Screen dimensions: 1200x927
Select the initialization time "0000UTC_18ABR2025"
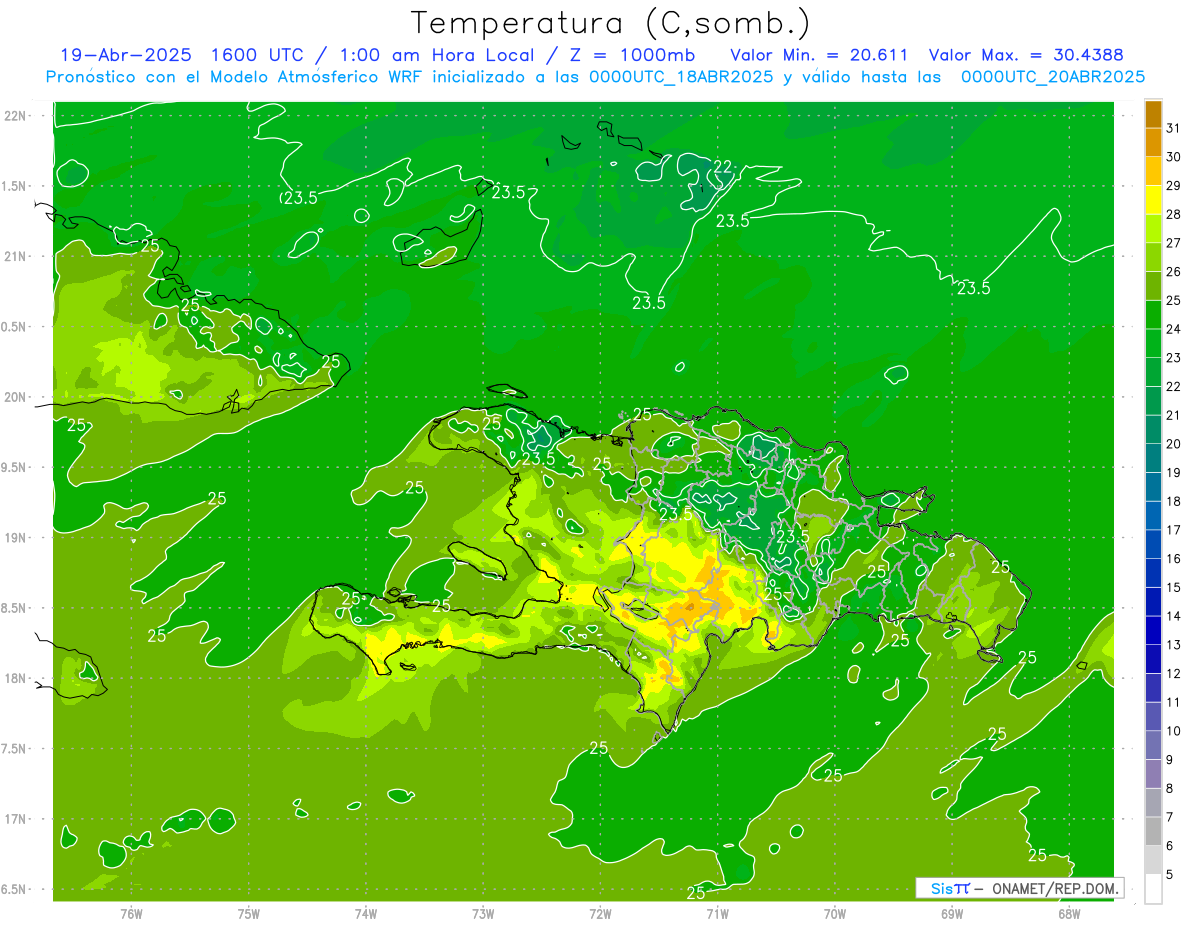click(681, 77)
